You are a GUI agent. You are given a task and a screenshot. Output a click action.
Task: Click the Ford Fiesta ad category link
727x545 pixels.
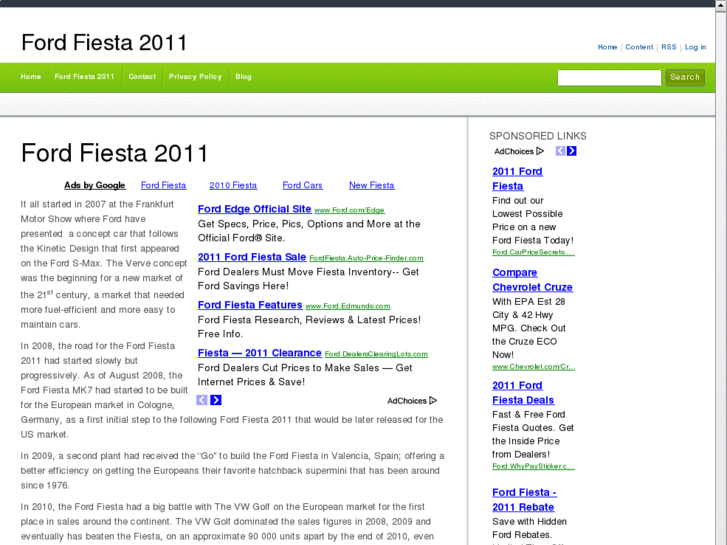pos(164,185)
